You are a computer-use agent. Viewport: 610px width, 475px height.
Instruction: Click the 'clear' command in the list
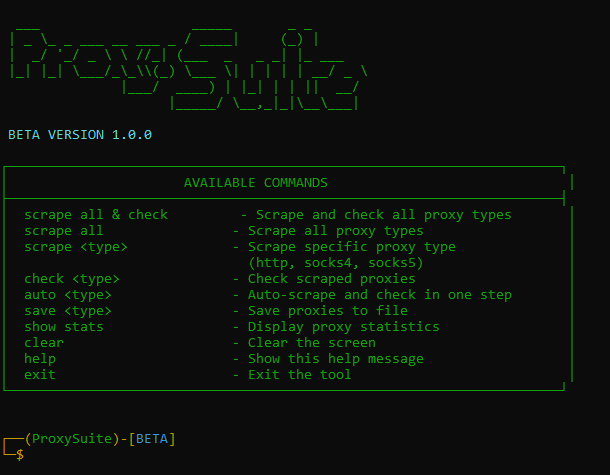click(44, 343)
